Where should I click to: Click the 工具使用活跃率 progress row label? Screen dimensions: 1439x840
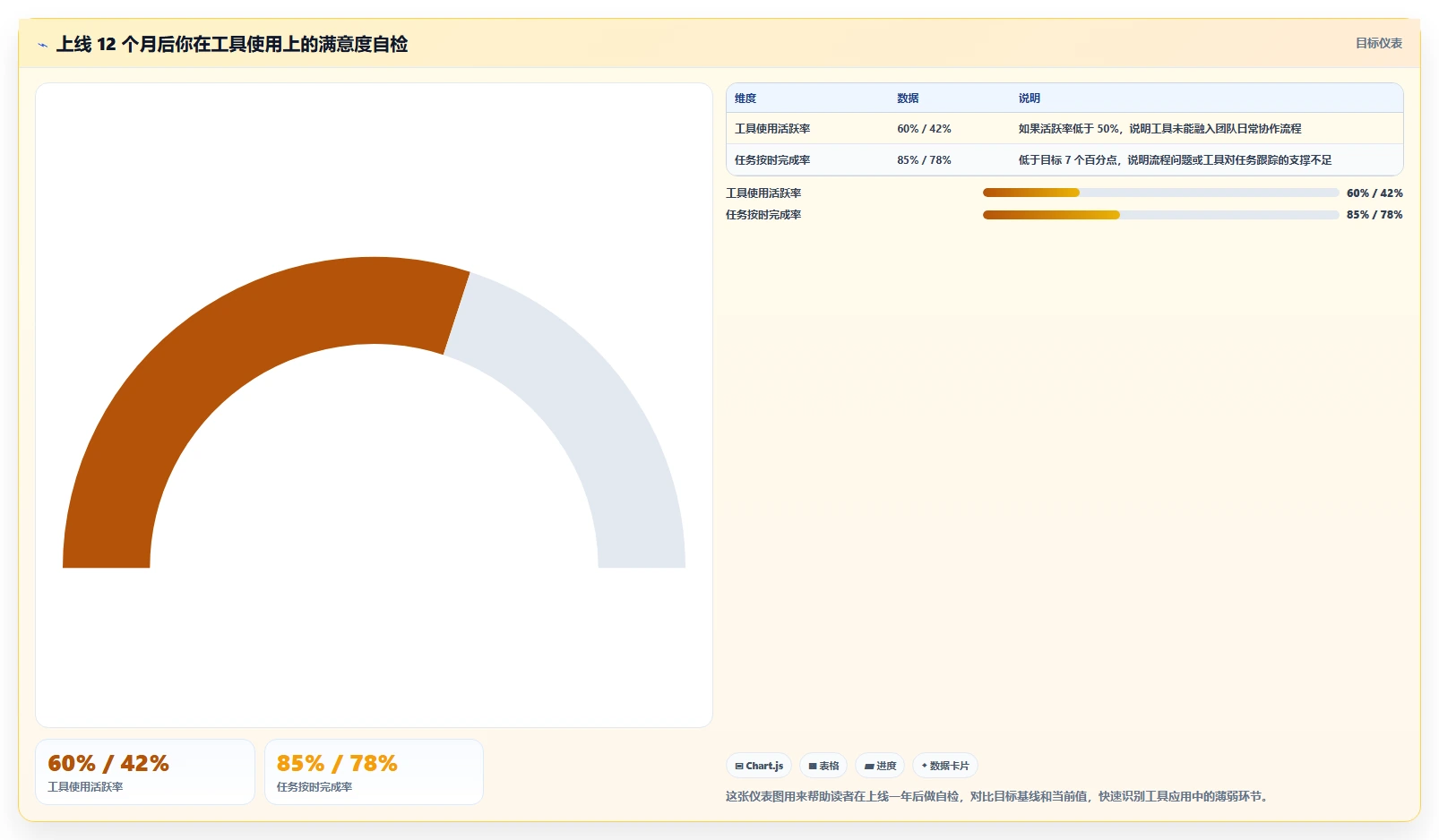point(763,193)
